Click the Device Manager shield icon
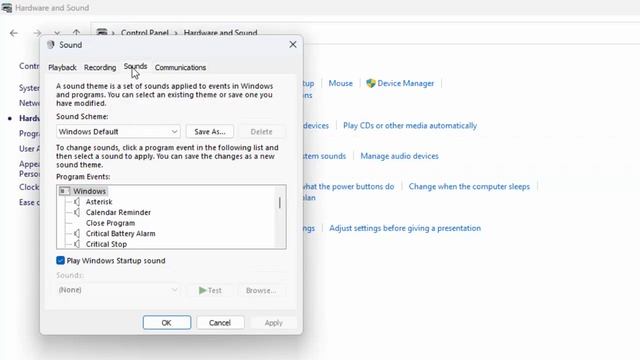This screenshot has height=360, width=640. coord(371,83)
